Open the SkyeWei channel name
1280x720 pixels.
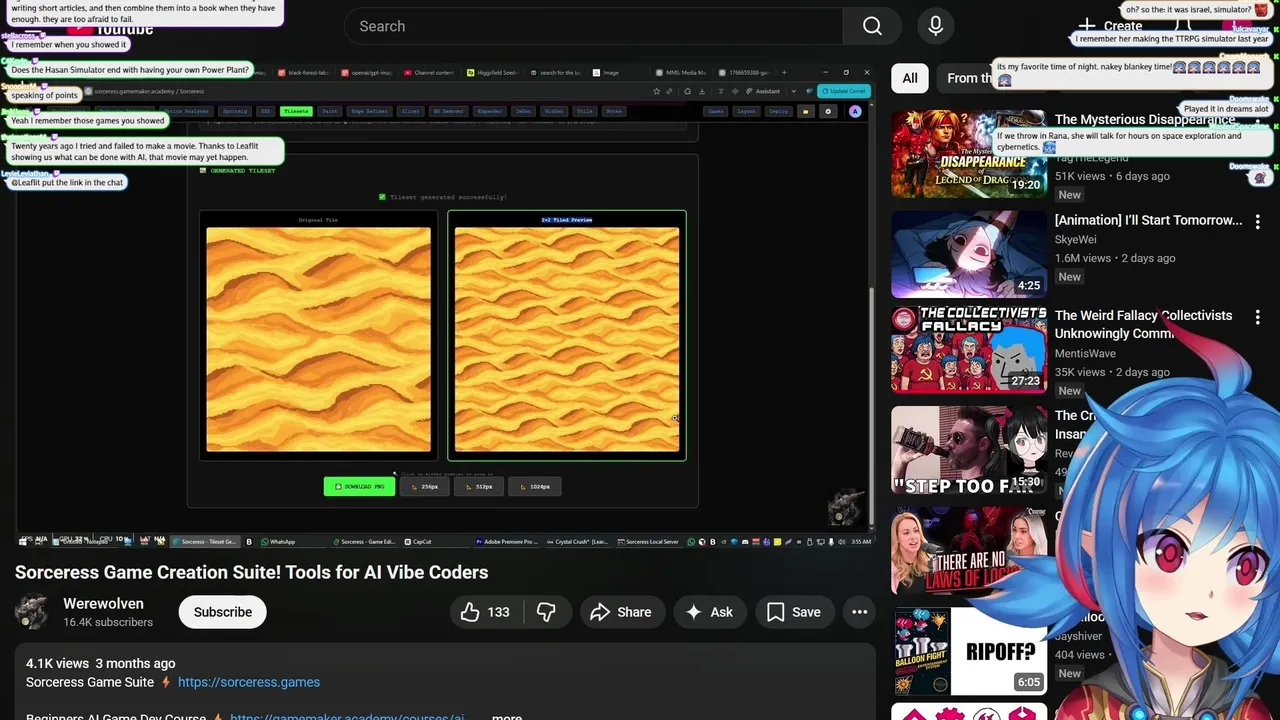click(1076, 240)
